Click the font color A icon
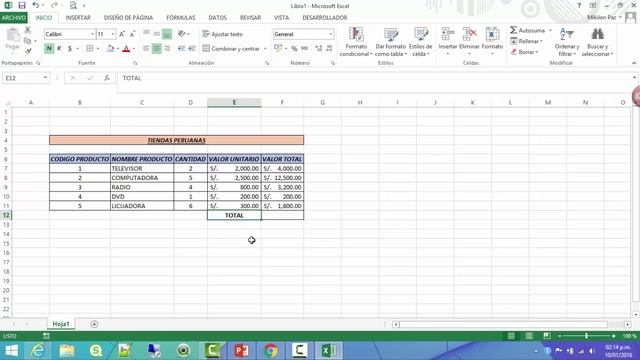 [x=126, y=49]
